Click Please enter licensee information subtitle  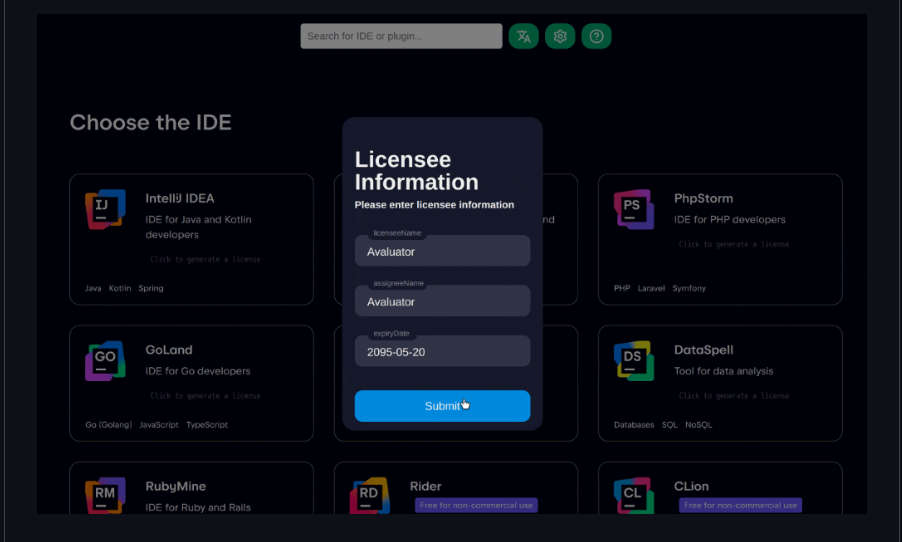click(434, 205)
